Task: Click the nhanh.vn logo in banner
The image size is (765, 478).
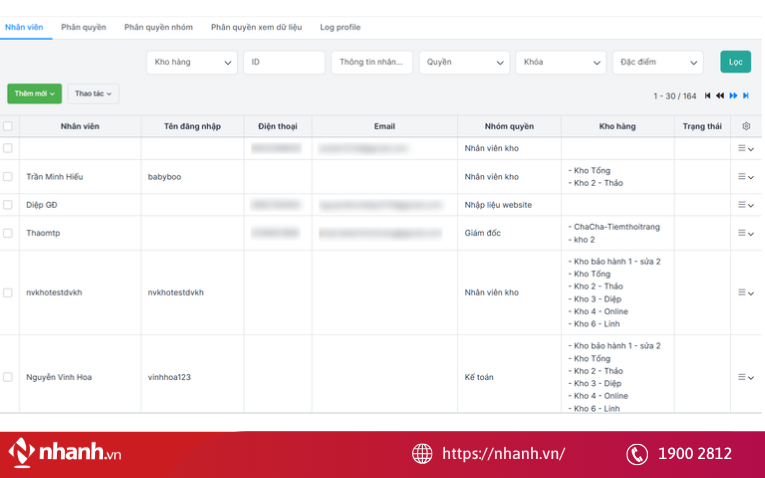Action: tap(64, 452)
